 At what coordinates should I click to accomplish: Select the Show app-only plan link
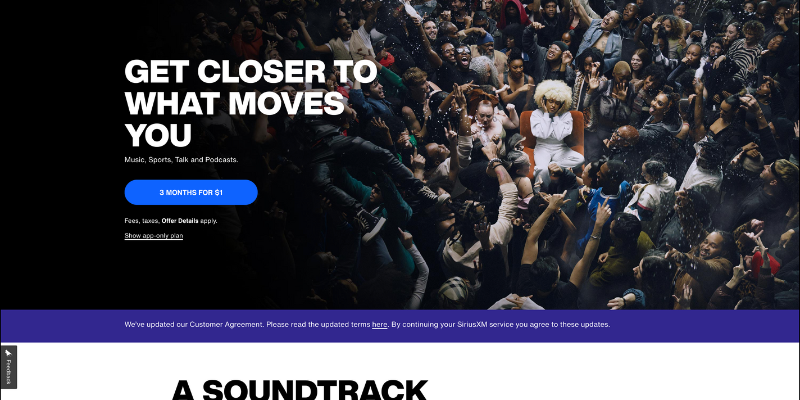[x=154, y=236]
